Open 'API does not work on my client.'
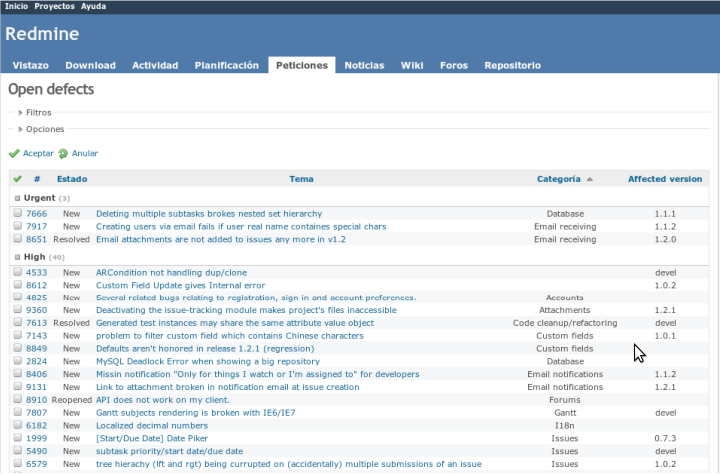Image resolution: width=720 pixels, height=475 pixels. click(163, 400)
